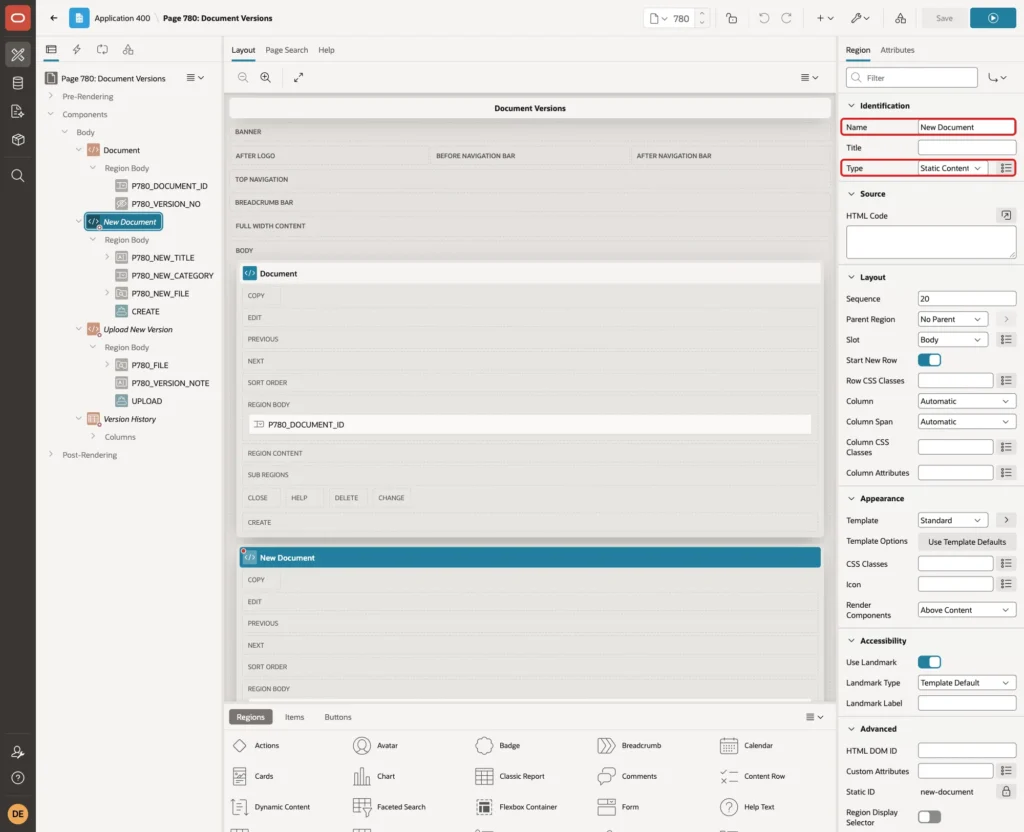The image size is (1024, 832).
Task: Select the Regions gallery tab
Action: [250, 716]
